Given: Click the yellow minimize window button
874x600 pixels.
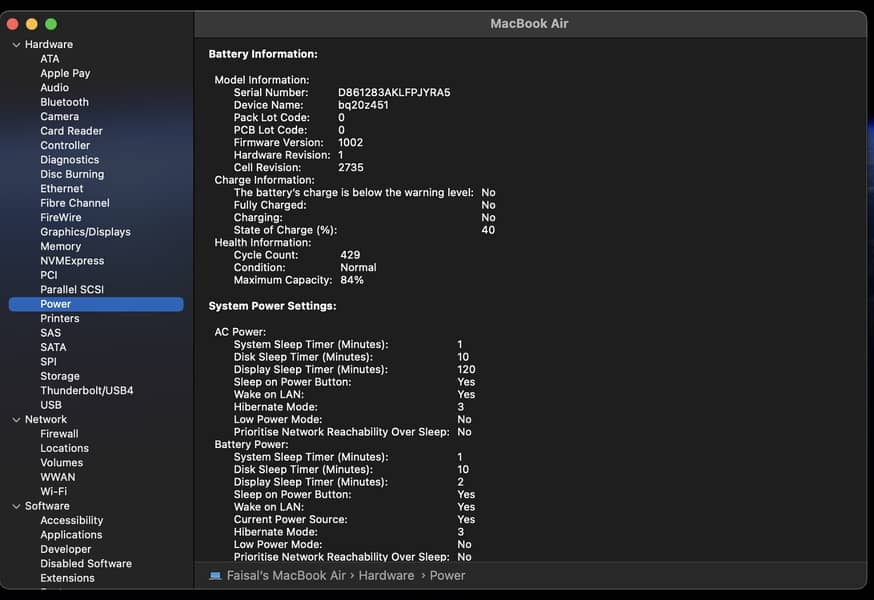Looking at the screenshot, I should pyautogui.click(x=32, y=23).
